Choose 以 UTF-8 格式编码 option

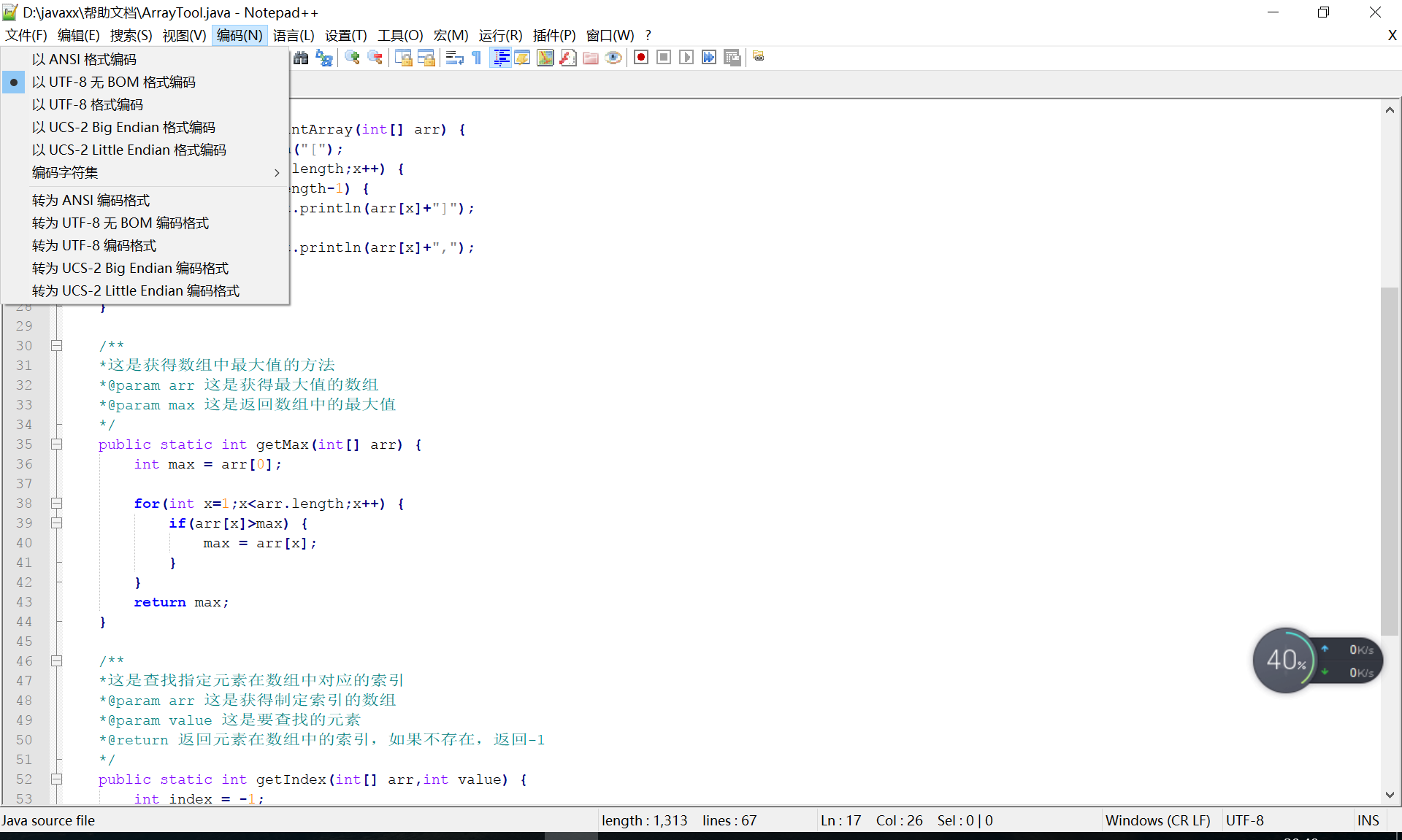click(145, 104)
